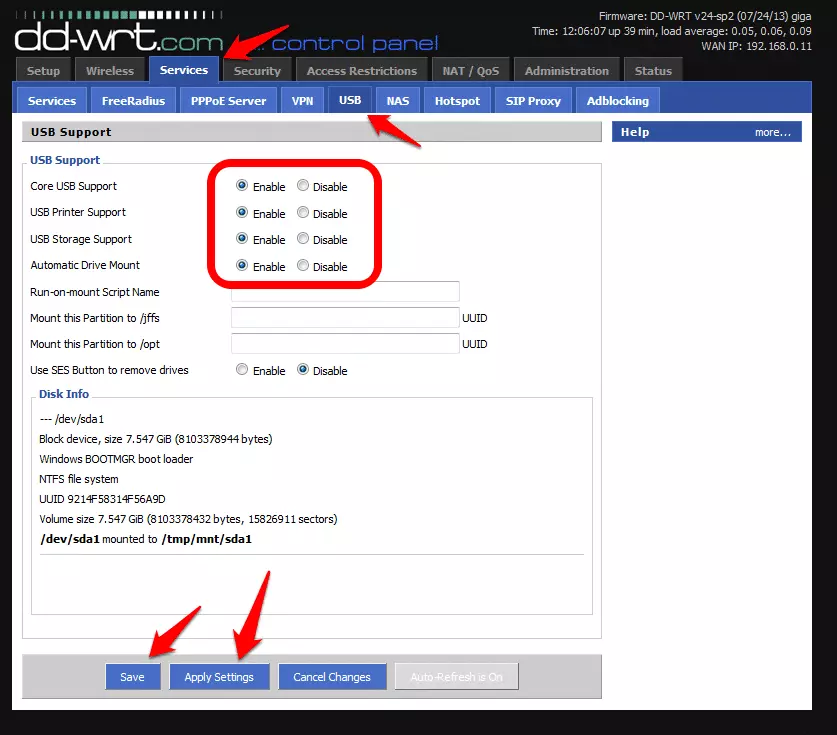Disable Automatic Drive Mount

[x=303, y=266]
